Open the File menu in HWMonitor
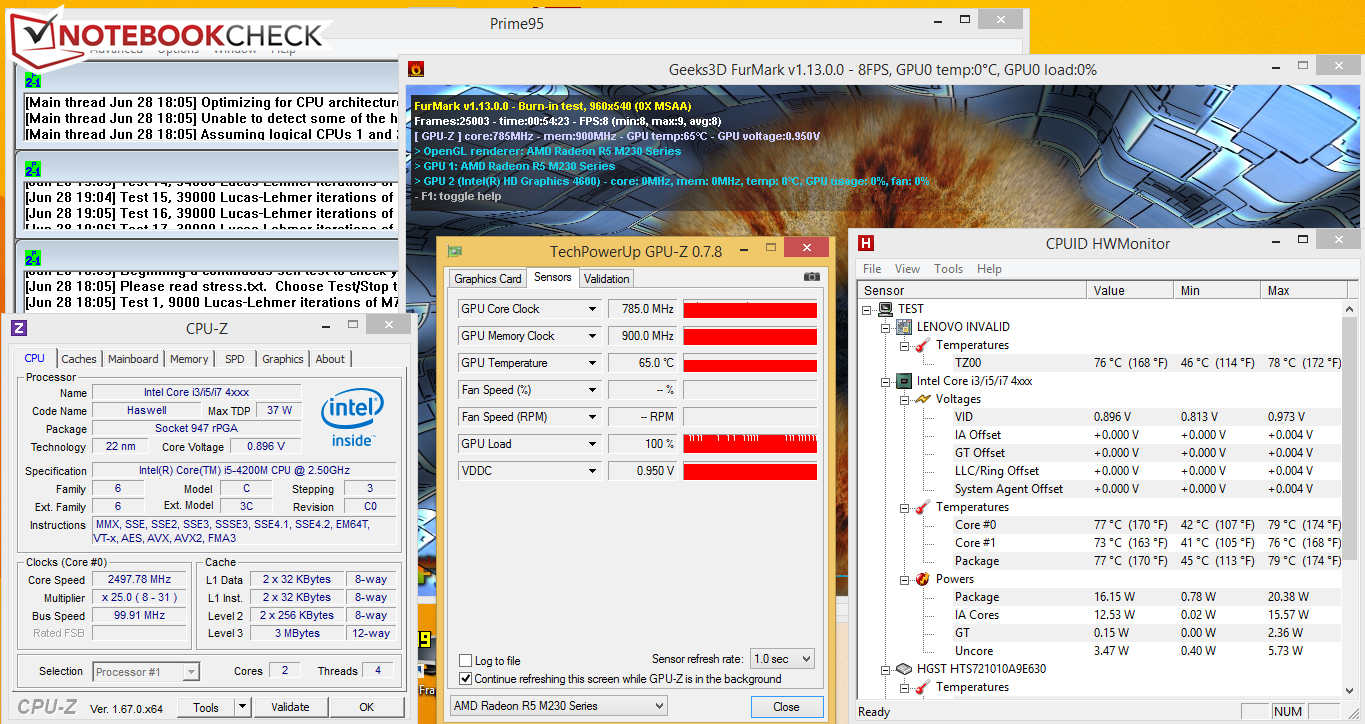Viewport: 1365px width, 724px height. point(872,269)
